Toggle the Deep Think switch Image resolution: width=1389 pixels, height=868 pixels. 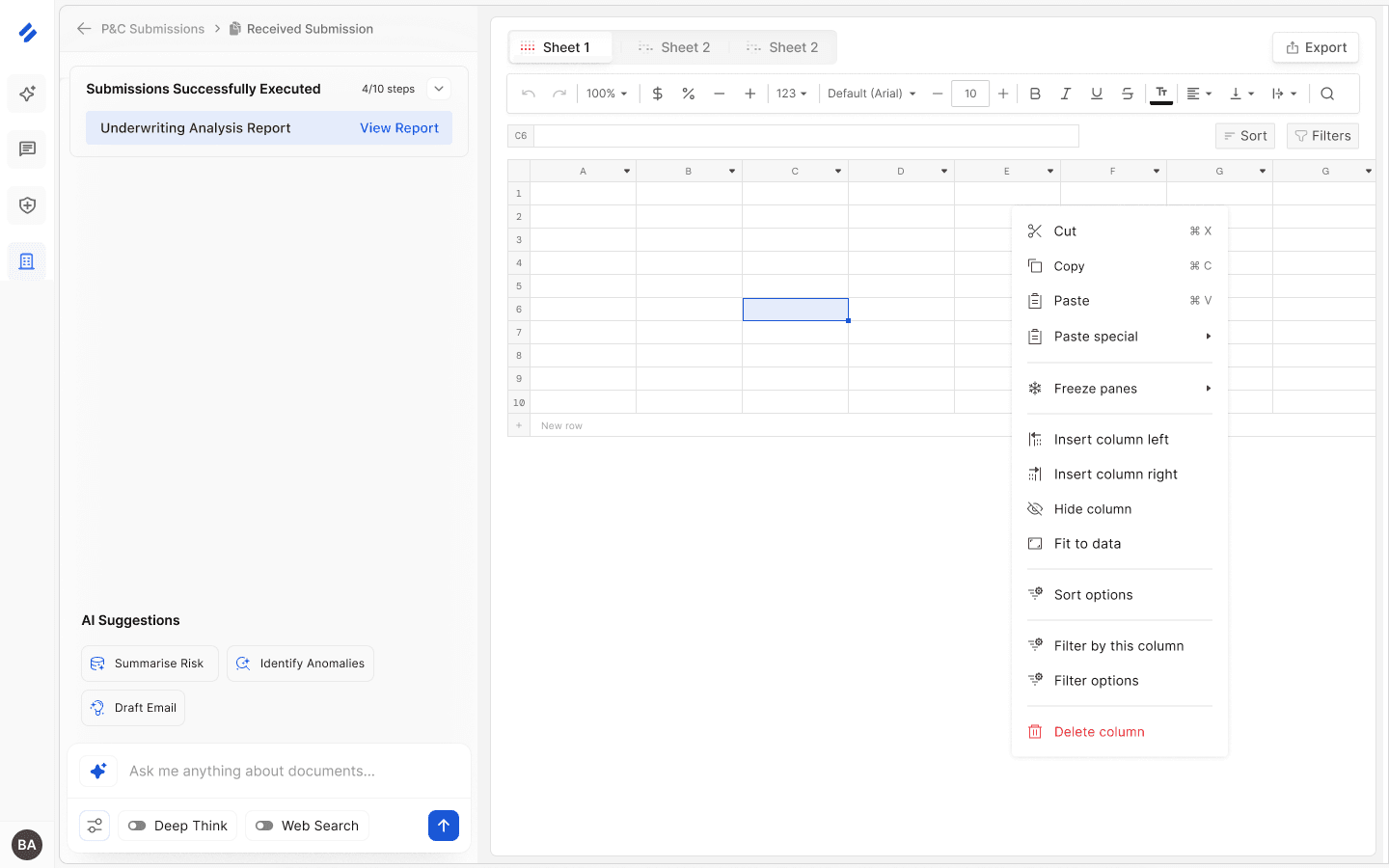click(137, 826)
